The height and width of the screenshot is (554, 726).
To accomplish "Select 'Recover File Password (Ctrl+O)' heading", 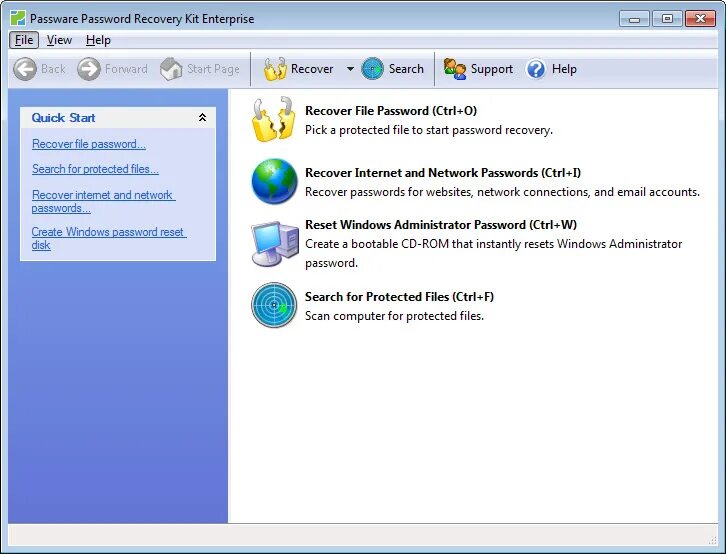I will click(x=391, y=111).
